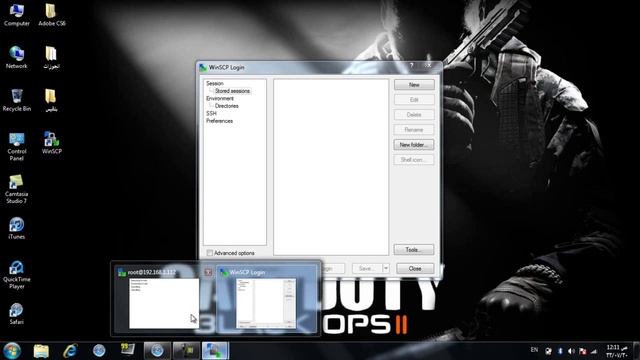The height and width of the screenshot is (360, 640).
Task: Launch the WinSCP desktop shortcut
Action: tap(52, 142)
